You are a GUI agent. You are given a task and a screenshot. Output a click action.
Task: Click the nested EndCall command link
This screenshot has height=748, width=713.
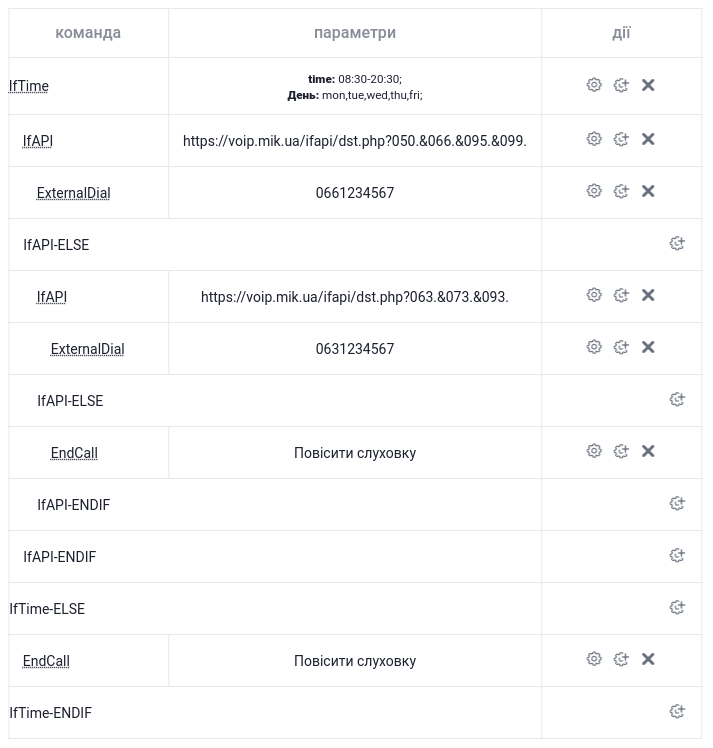pos(74,453)
